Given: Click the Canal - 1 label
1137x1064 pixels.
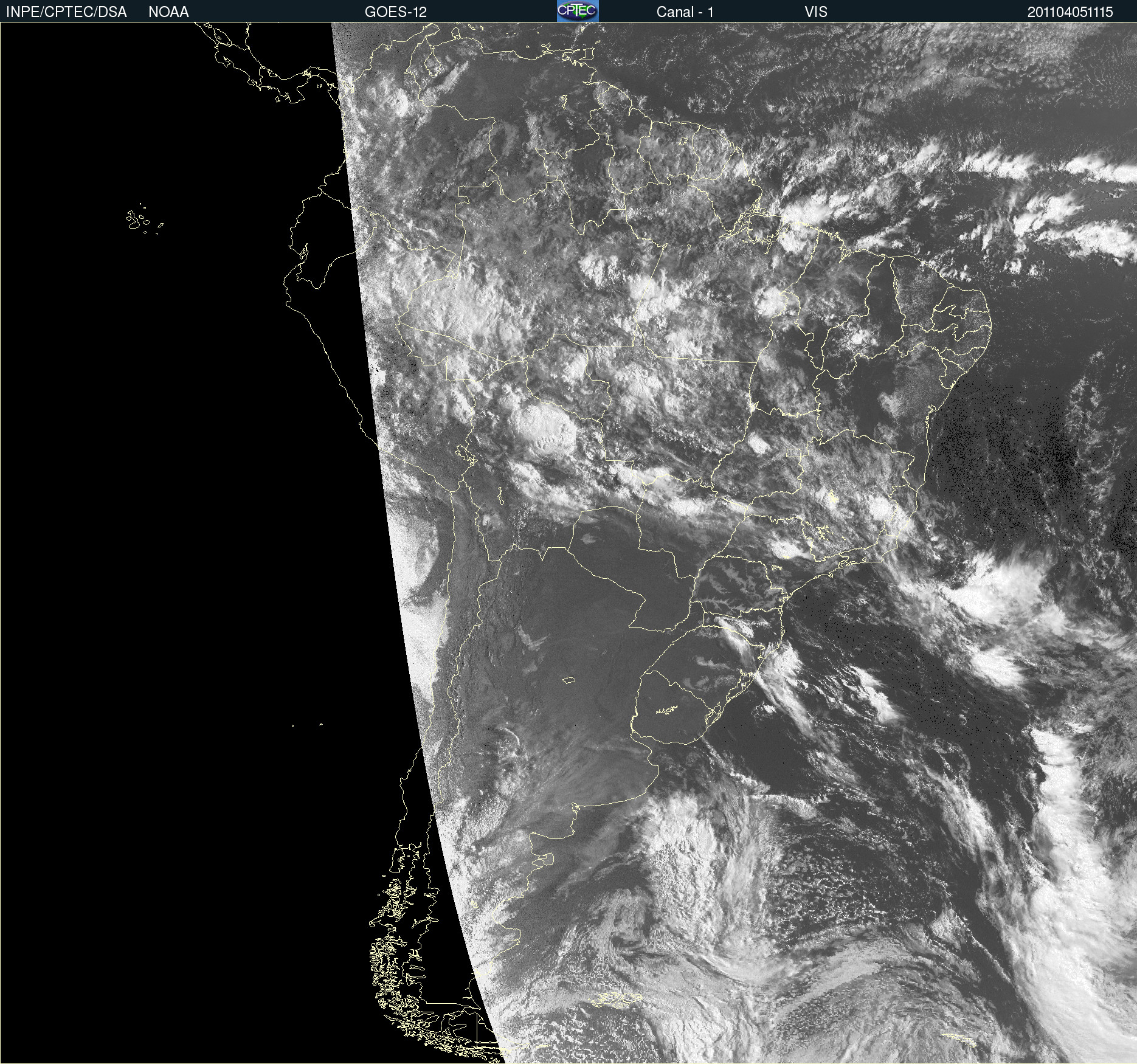Looking at the screenshot, I should click(685, 12).
